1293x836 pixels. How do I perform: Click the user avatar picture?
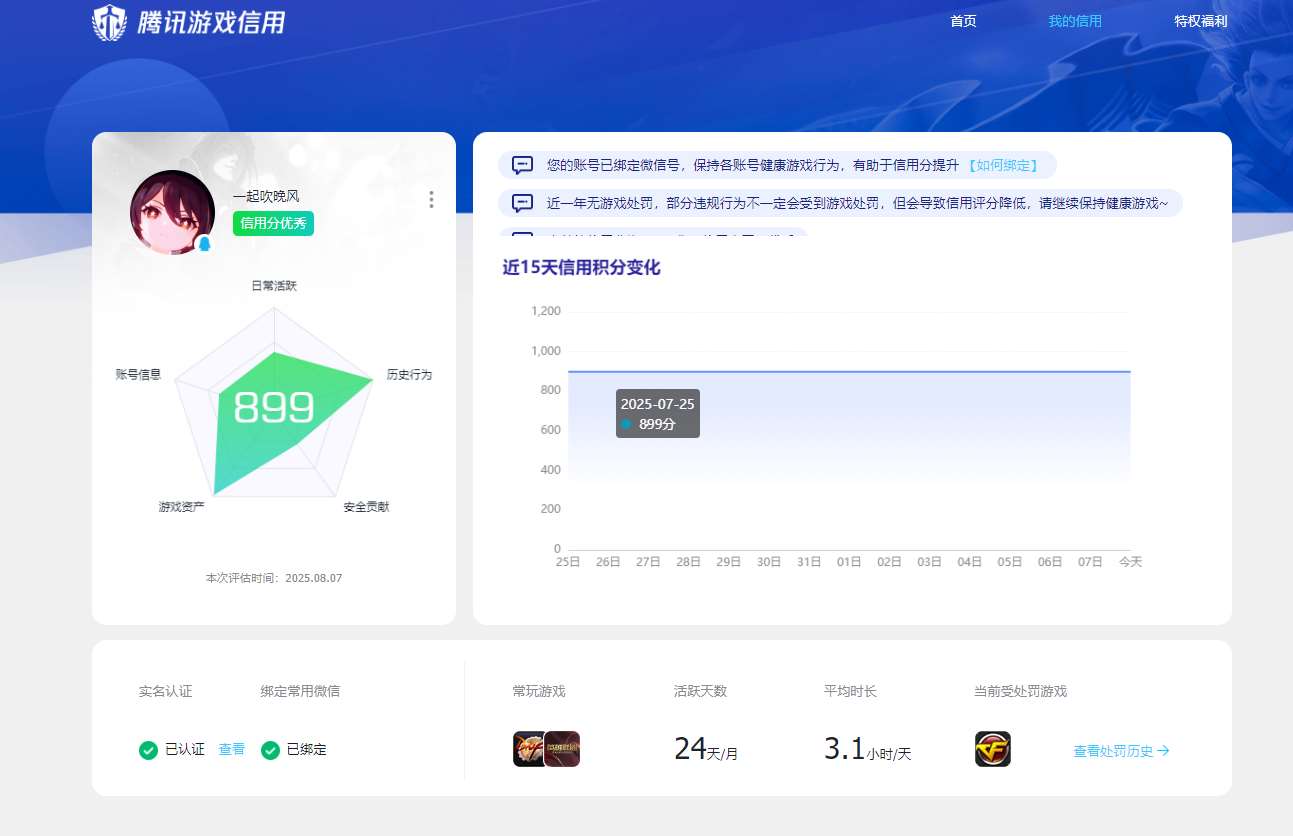click(172, 212)
